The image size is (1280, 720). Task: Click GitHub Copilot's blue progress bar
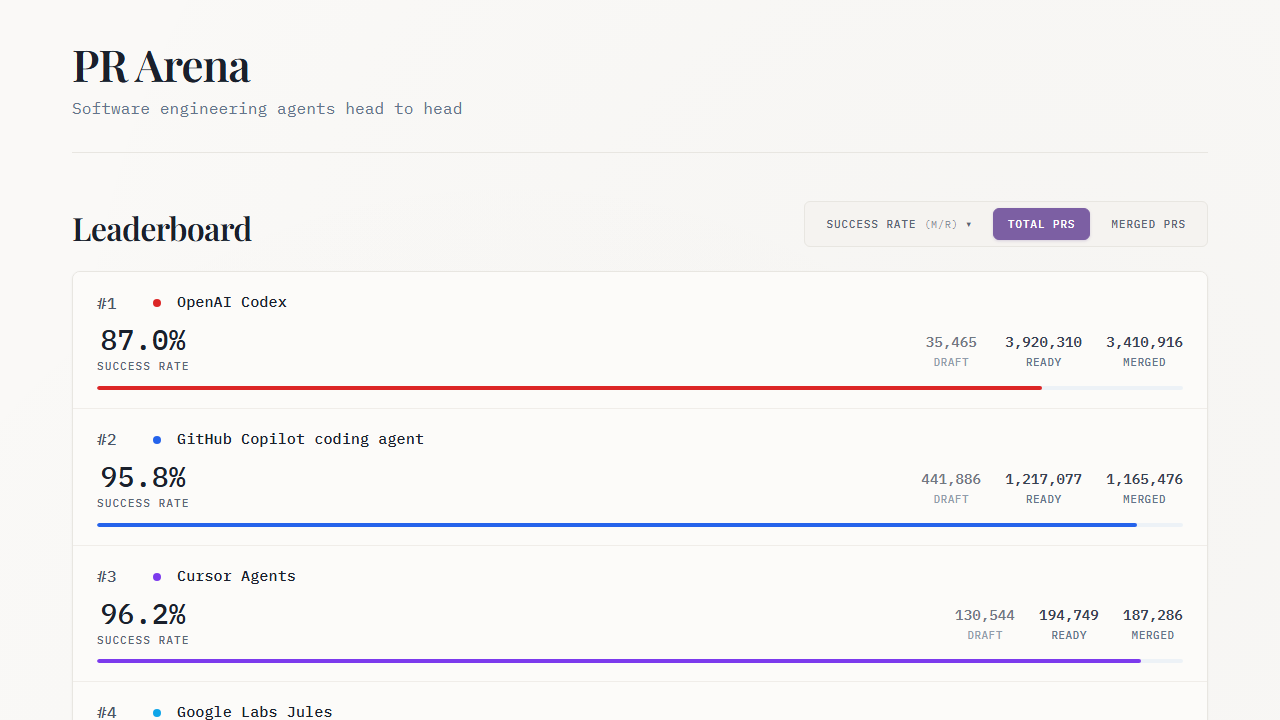coord(616,524)
